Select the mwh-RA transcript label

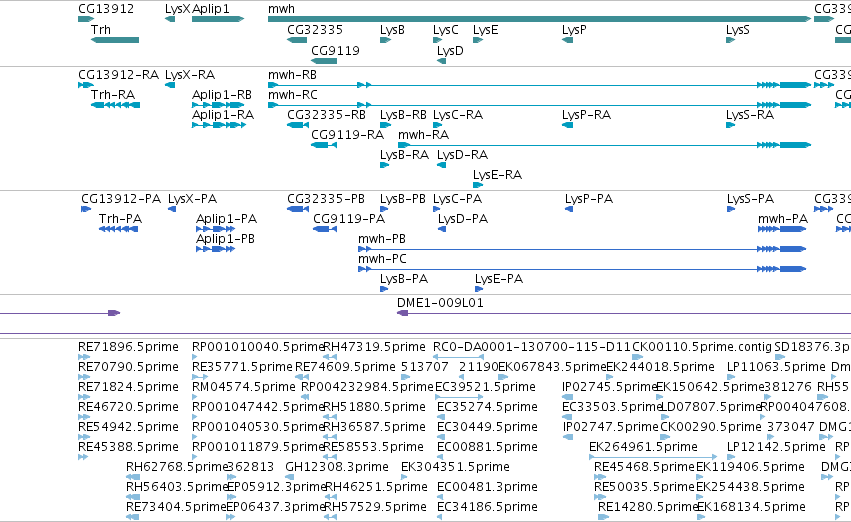[x=423, y=135]
